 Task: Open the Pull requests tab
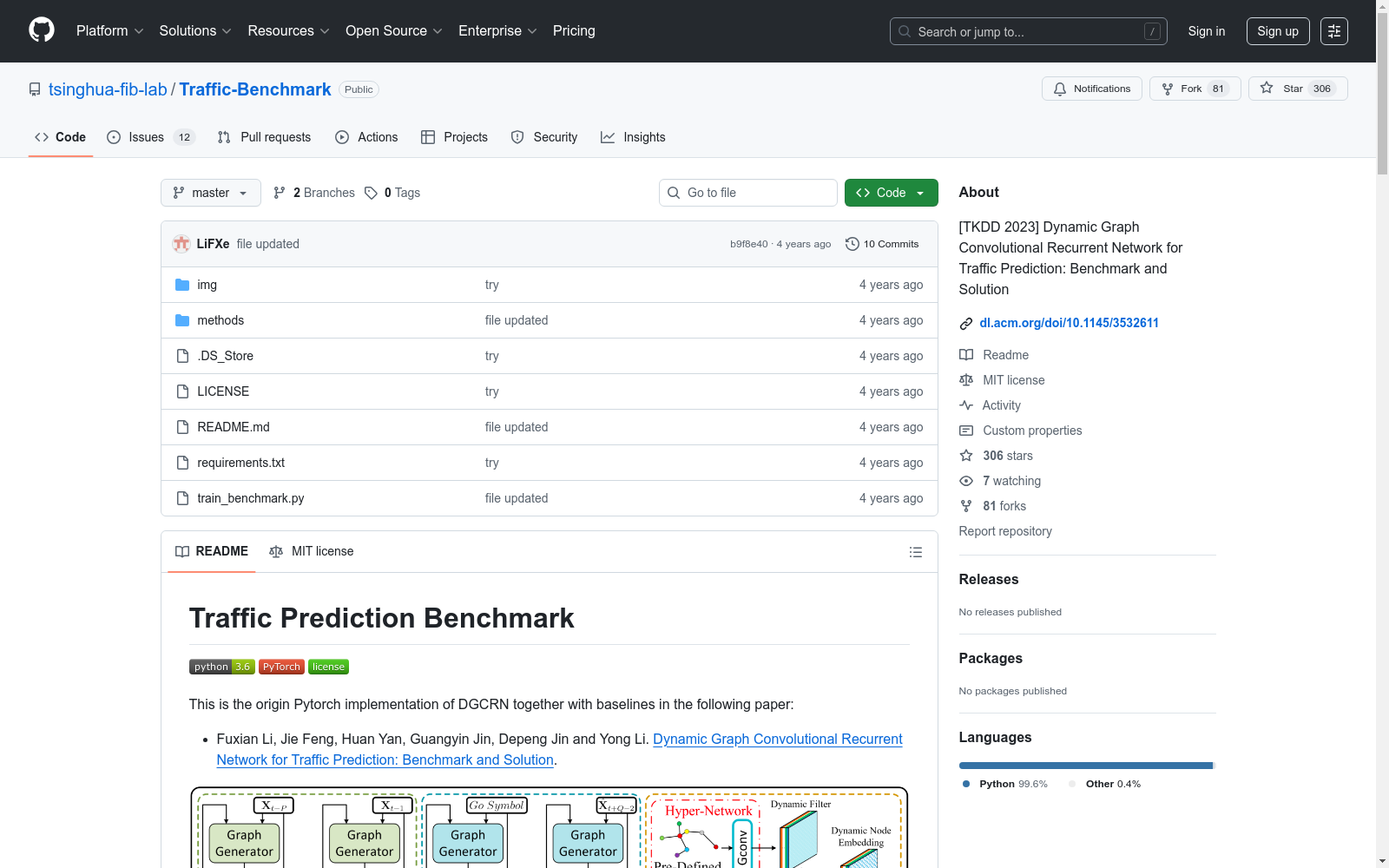pyautogui.click(x=264, y=137)
